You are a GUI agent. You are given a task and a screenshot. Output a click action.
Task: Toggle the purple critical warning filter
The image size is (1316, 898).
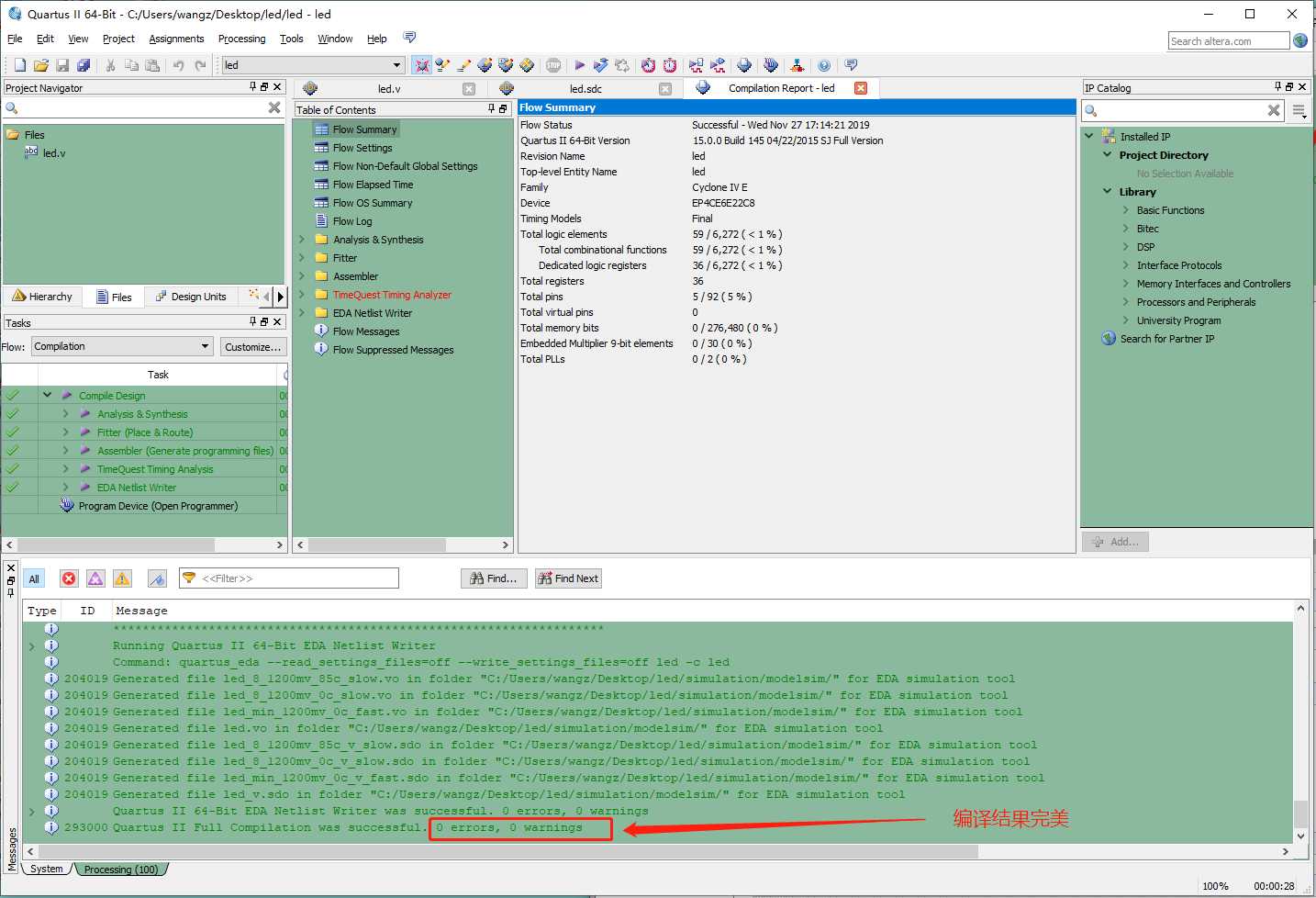click(95, 578)
